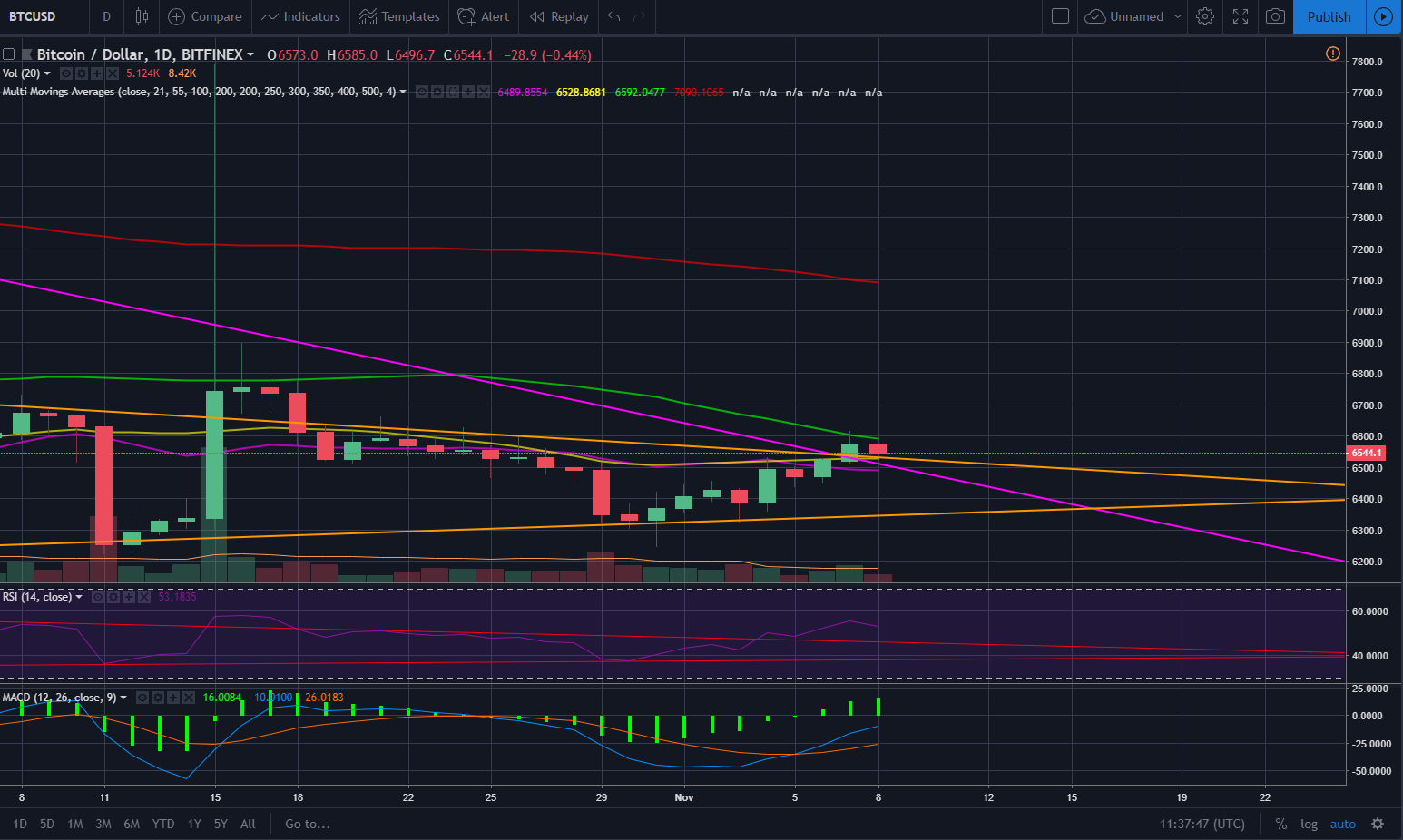Open the candlestick chart style selector
The image size is (1403, 840).
(142, 16)
